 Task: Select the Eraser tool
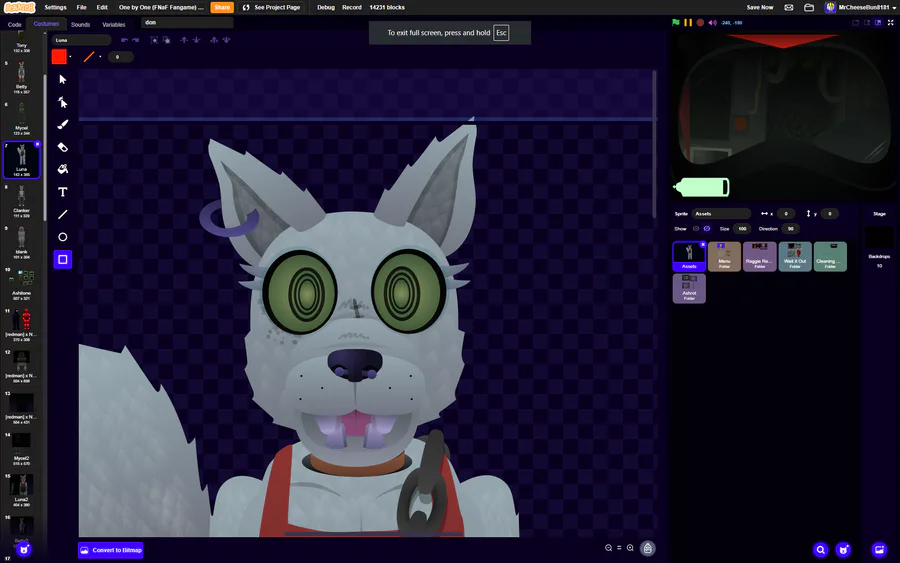63,147
